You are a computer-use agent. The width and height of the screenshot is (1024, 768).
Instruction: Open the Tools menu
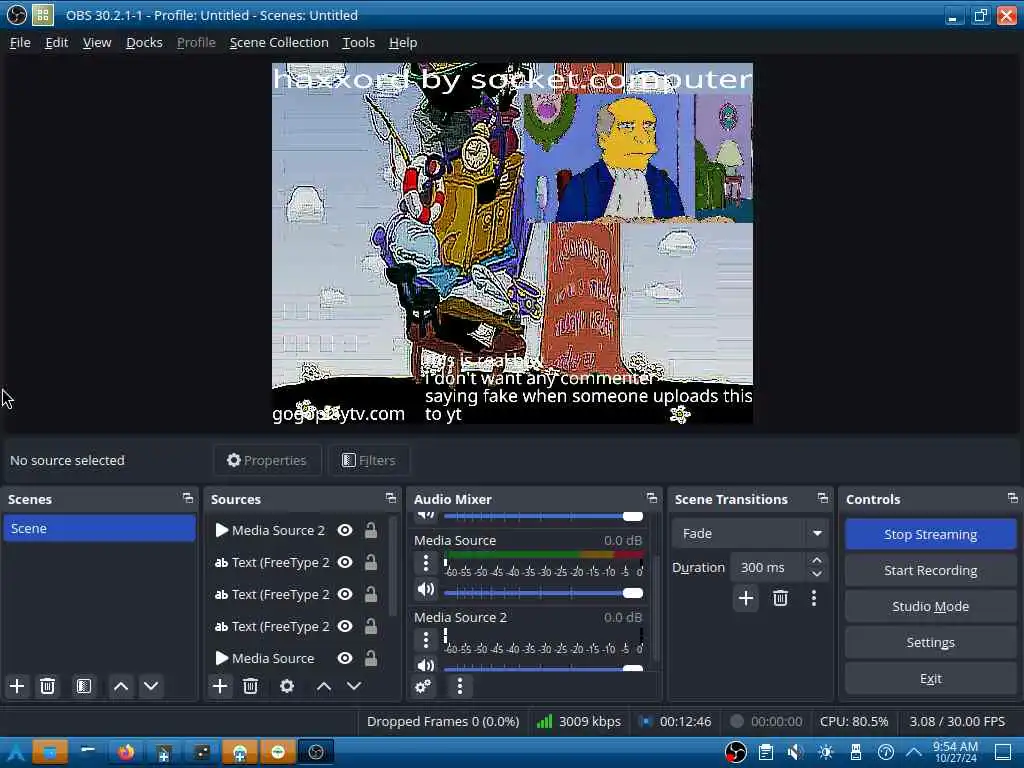pyautogui.click(x=359, y=42)
